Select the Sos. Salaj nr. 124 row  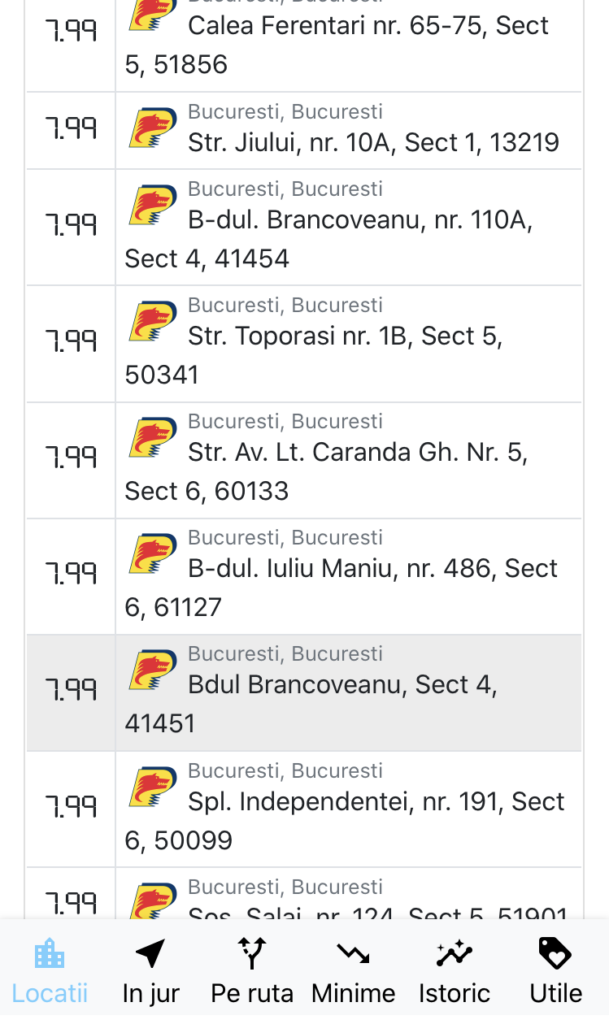coord(304,894)
